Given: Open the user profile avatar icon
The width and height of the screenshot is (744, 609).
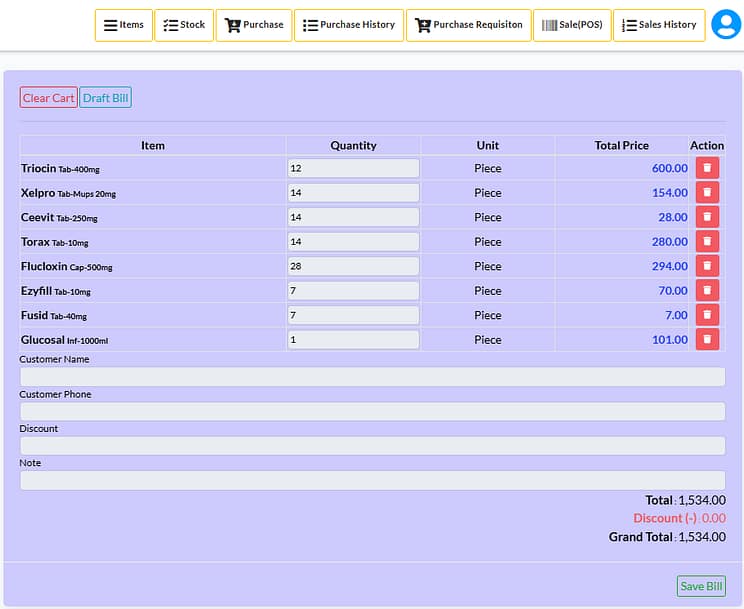Looking at the screenshot, I should (x=725, y=24).
